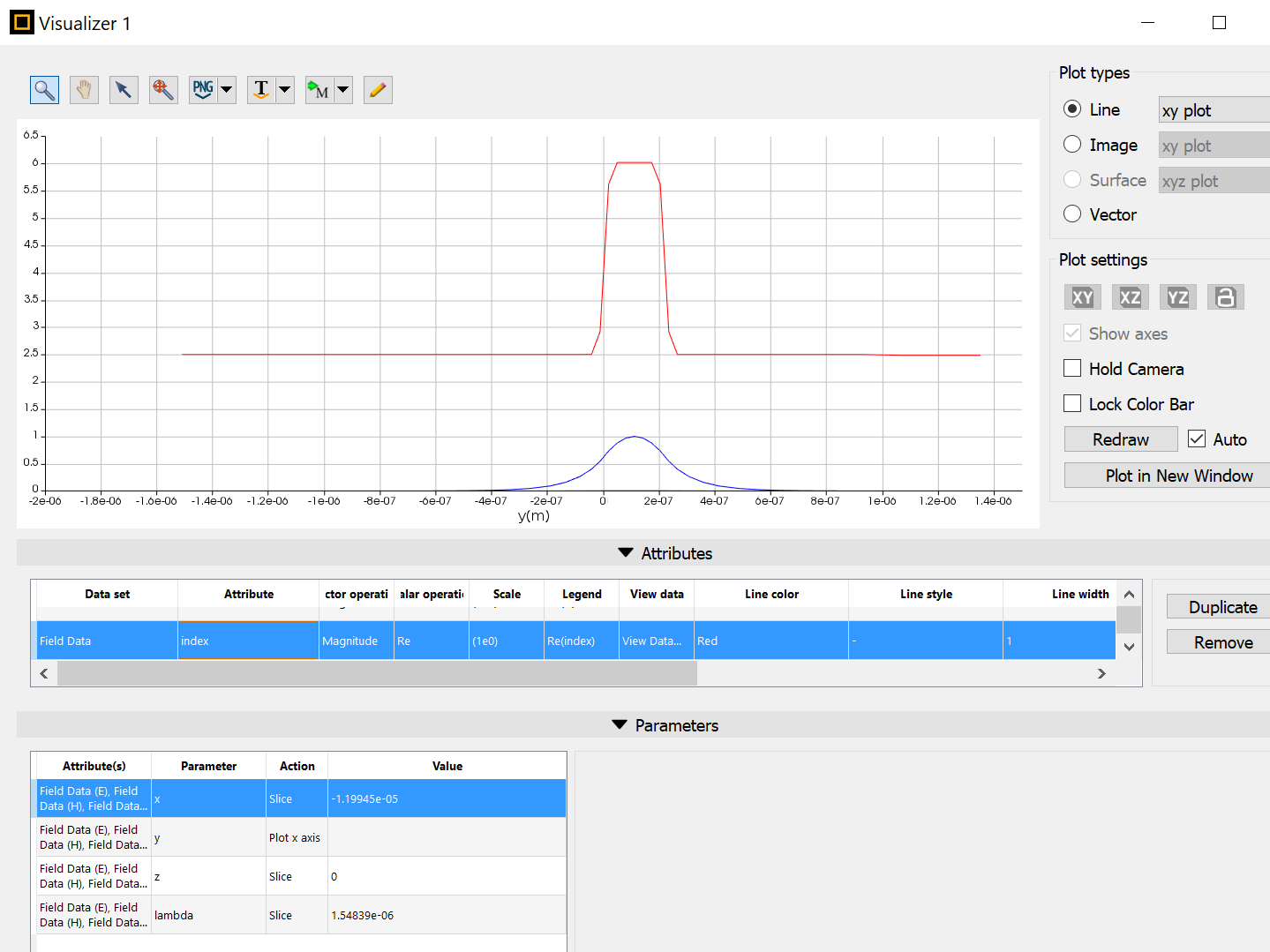
Task: Select the Vector plot type
Action: pyautogui.click(x=1072, y=214)
